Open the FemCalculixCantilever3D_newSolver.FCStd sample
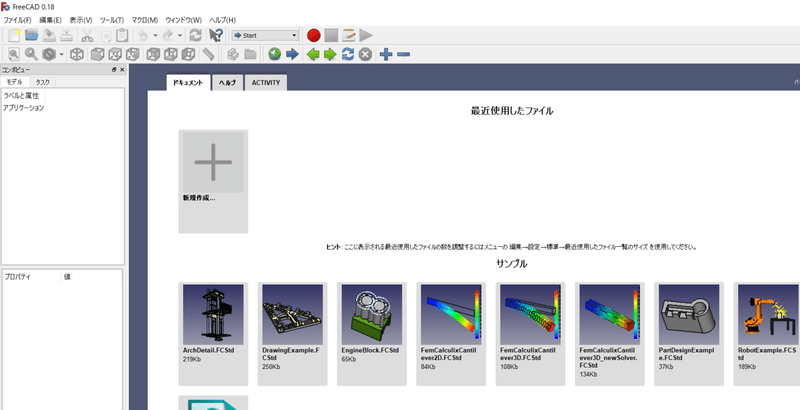Image resolution: width=800 pixels, height=410 pixels. coord(610,334)
